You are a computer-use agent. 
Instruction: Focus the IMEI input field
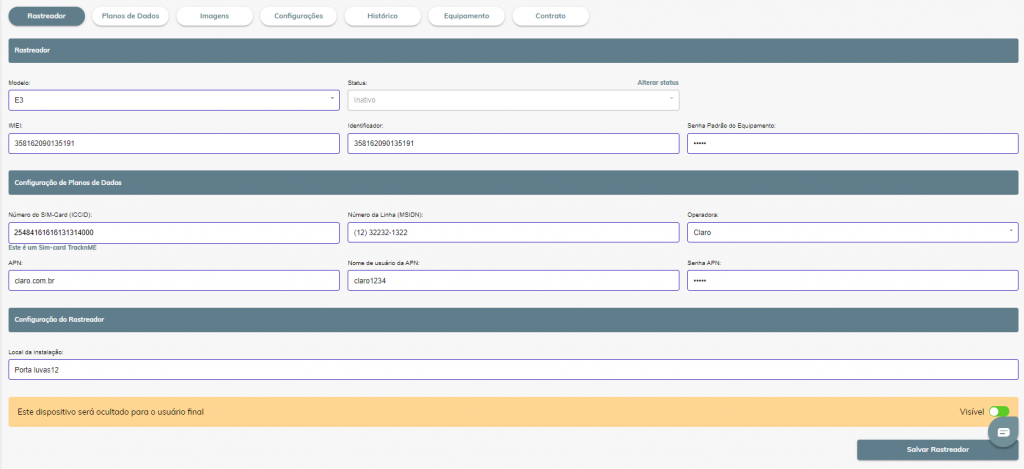[174, 144]
